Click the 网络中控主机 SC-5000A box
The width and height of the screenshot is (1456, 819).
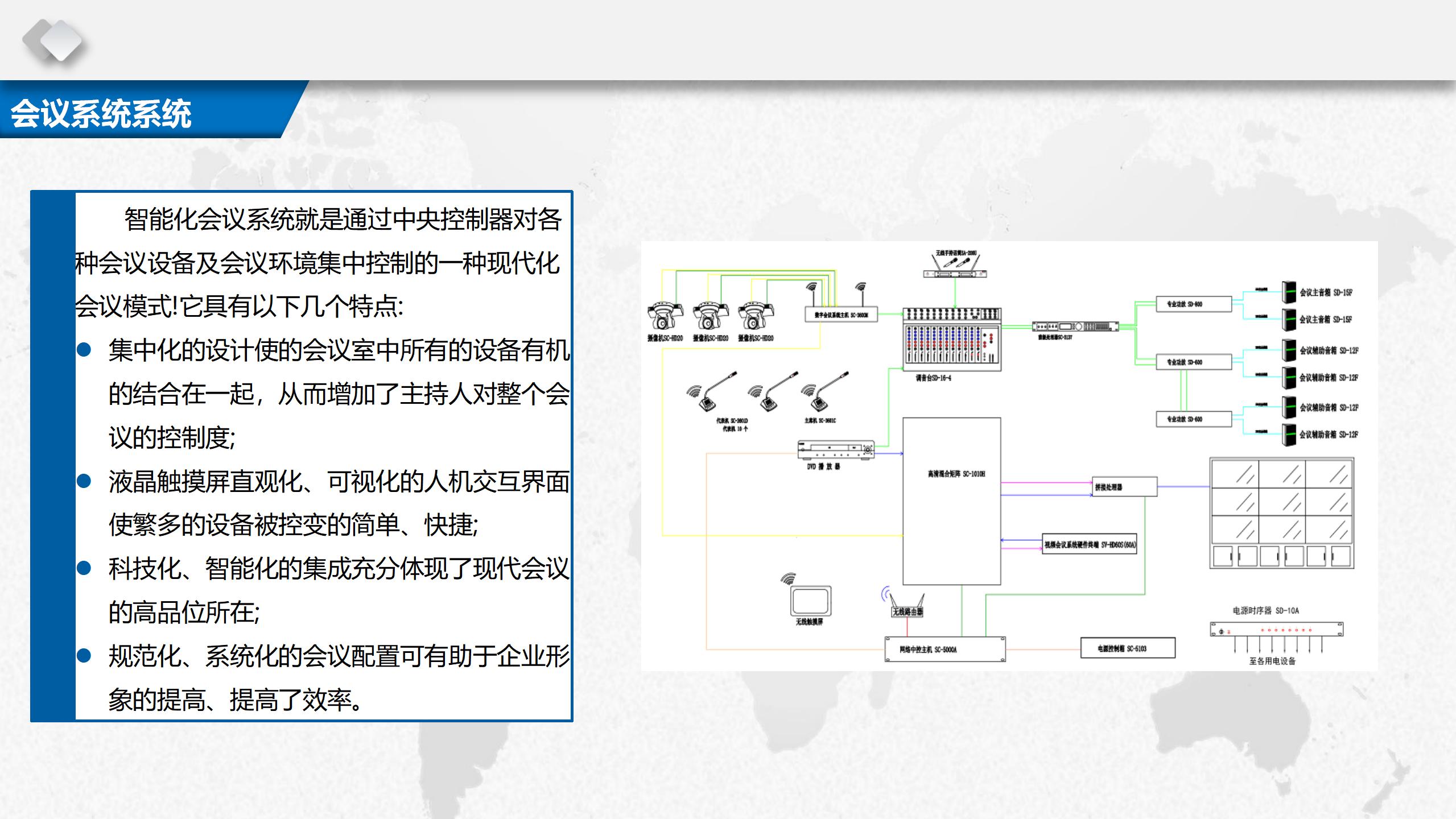pos(944,649)
